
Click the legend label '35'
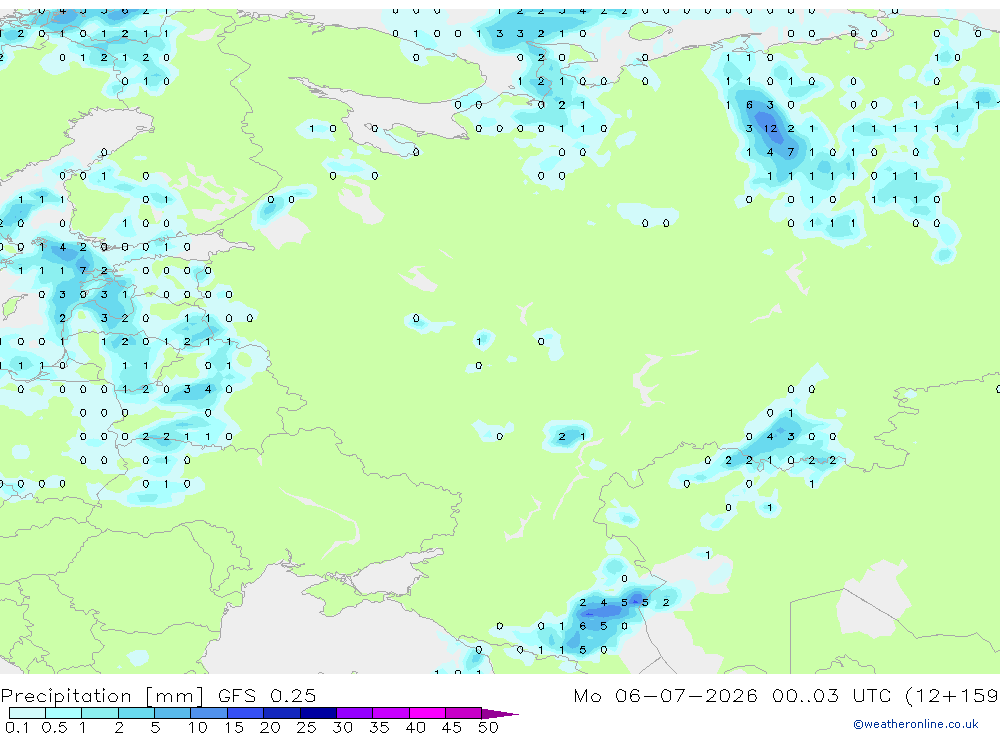click(x=379, y=727)
